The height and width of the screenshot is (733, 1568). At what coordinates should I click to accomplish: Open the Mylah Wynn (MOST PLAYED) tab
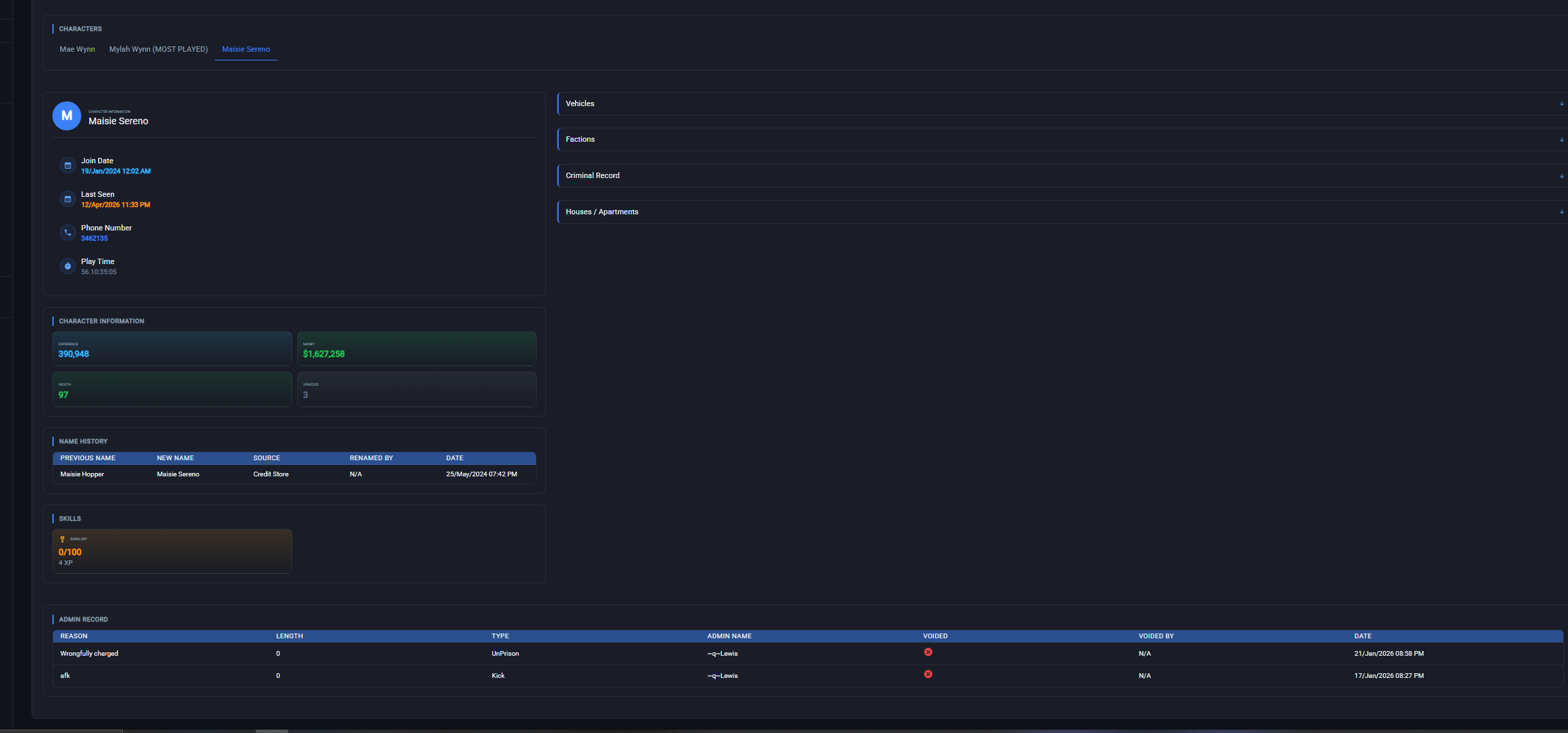coord(158,49)
